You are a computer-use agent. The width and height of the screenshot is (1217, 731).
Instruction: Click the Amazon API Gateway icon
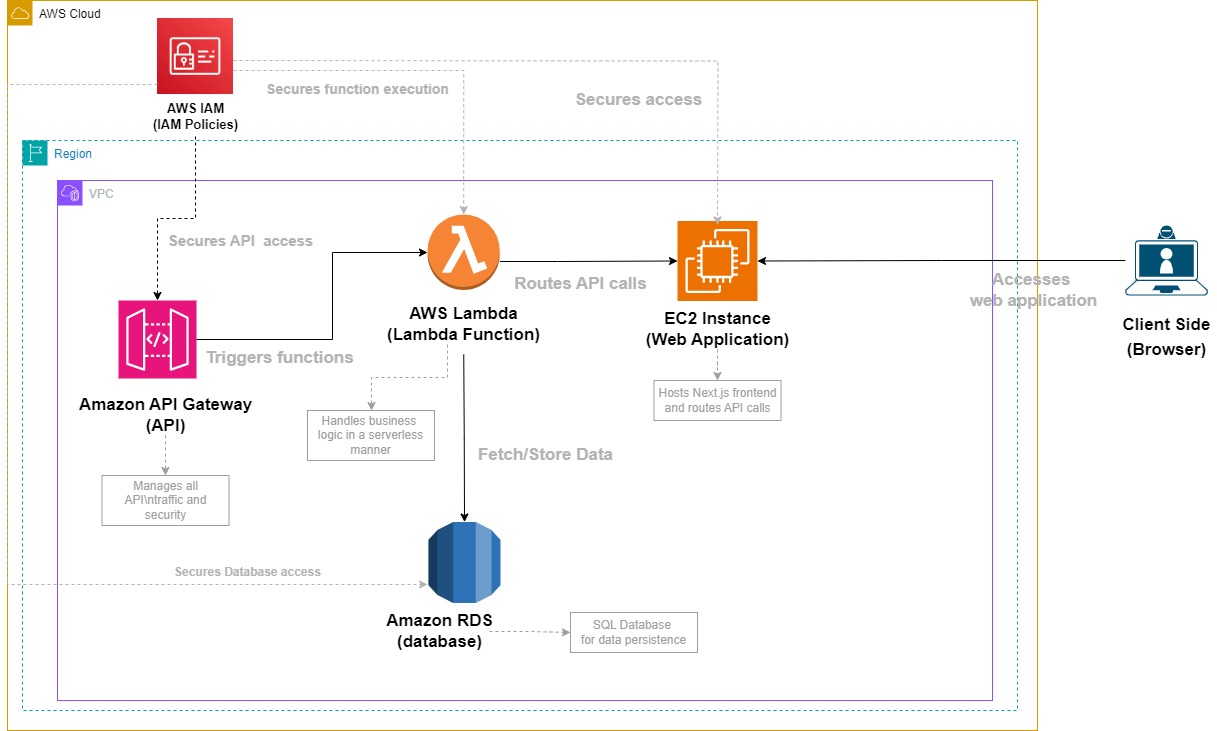[157, 338]
